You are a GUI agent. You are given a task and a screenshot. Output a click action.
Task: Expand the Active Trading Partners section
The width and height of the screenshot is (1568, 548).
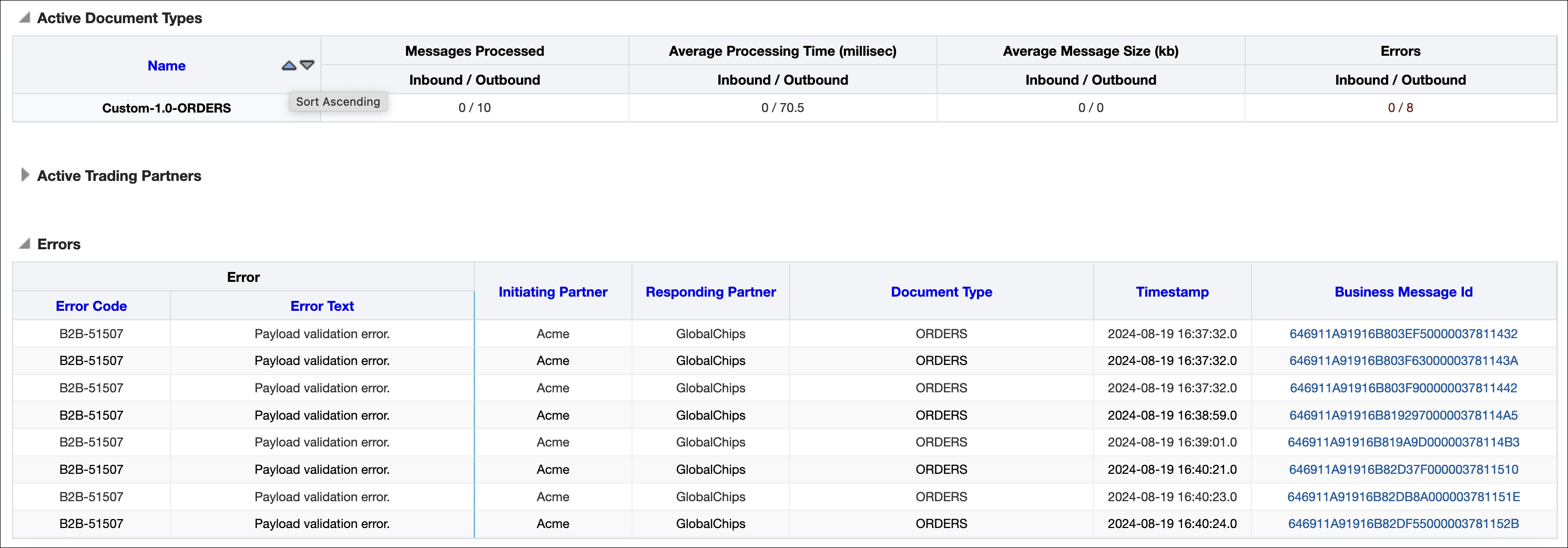[x=24, y=175]
